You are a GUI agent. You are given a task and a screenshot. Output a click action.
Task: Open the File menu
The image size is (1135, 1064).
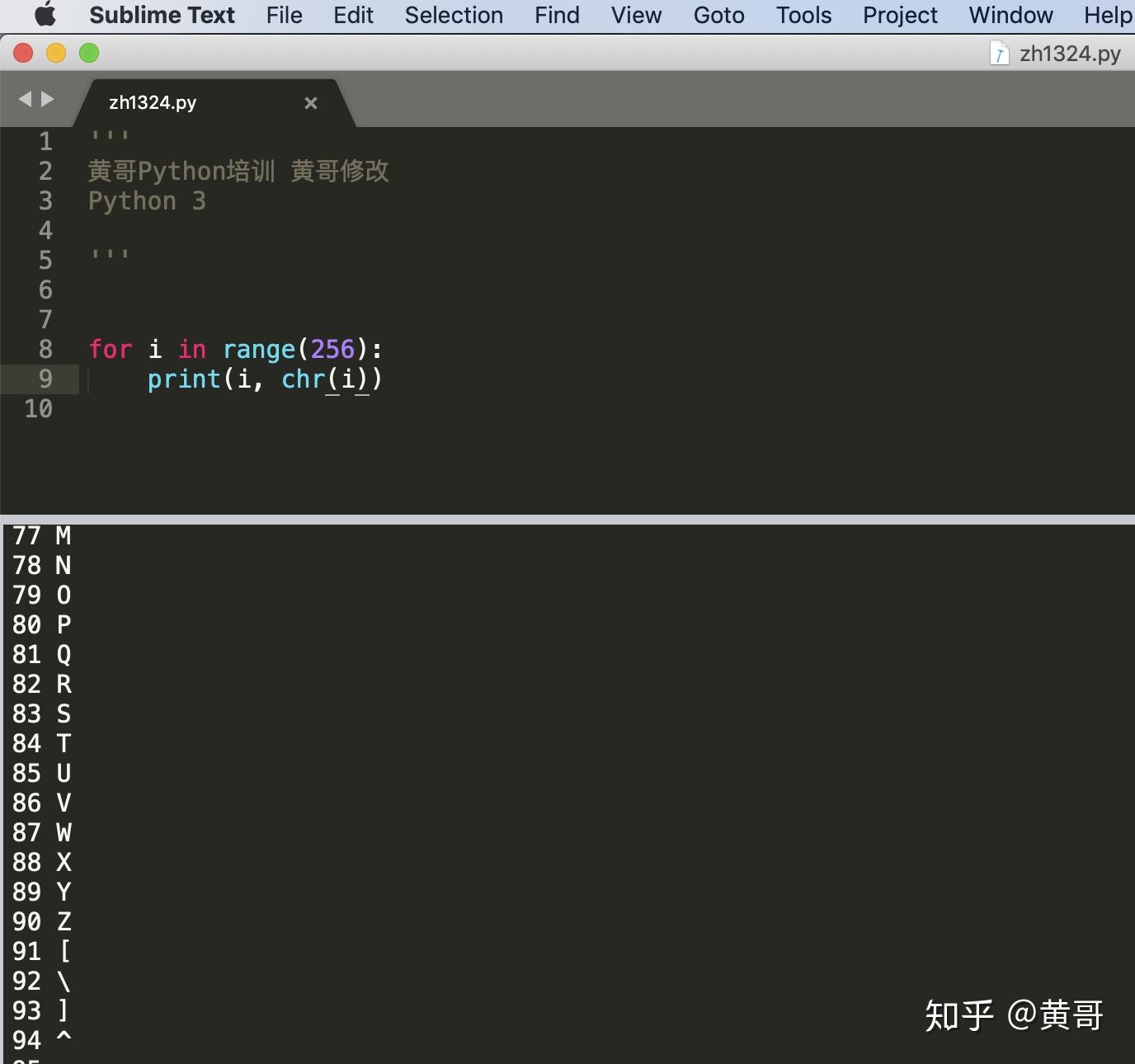point(284,15)
